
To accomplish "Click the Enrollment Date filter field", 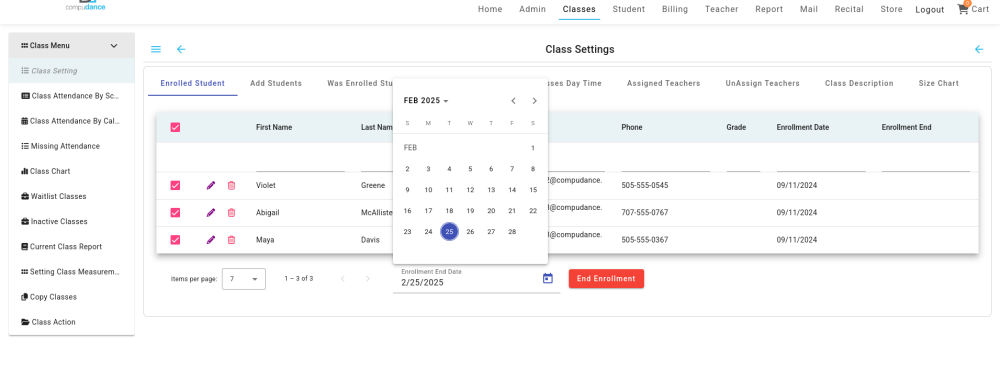I will pos(821,164).
